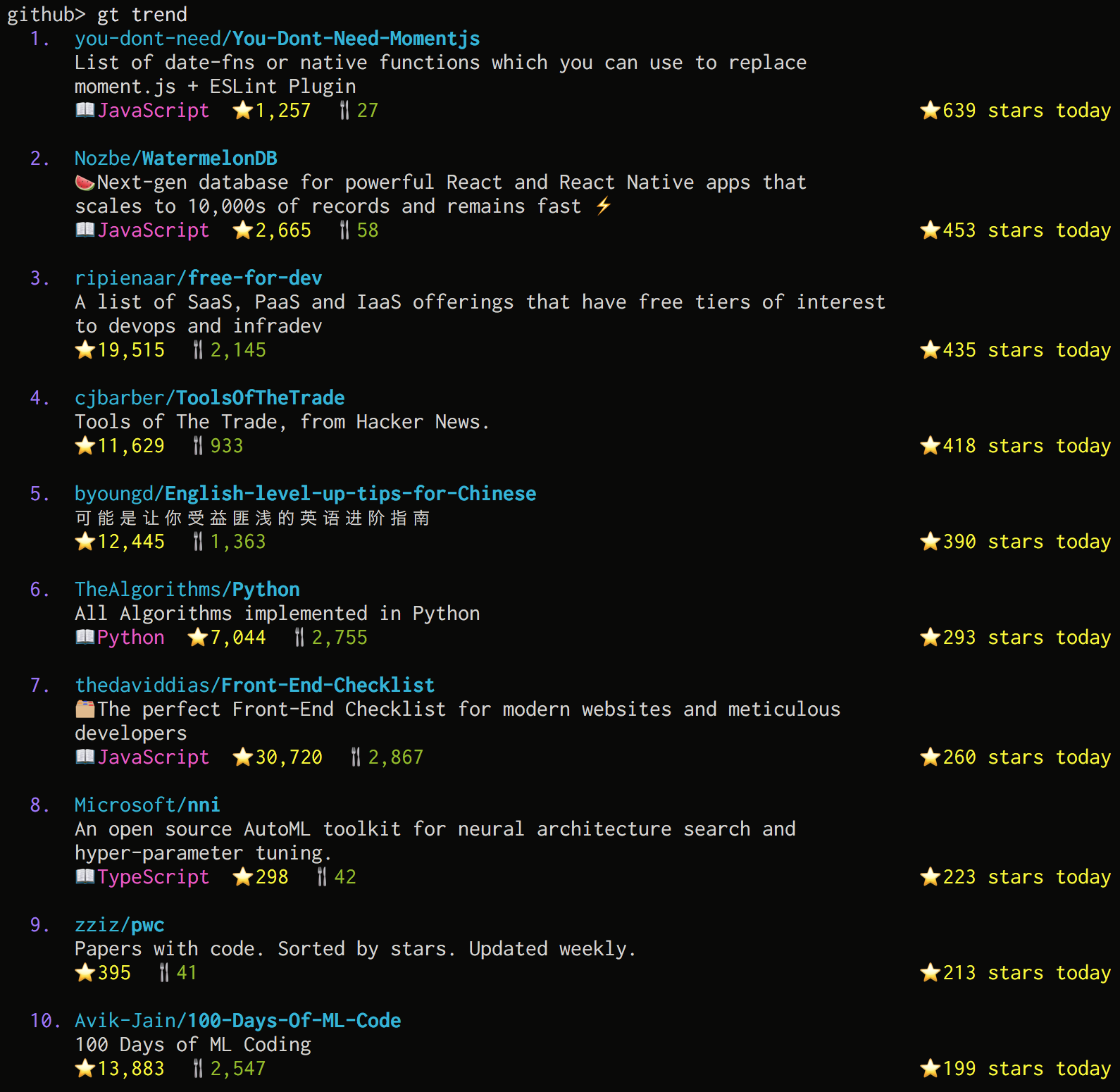Click watermelon emoji in WatermelonDB description
Screen dimensions: 1120x1092
coord(85,182)
